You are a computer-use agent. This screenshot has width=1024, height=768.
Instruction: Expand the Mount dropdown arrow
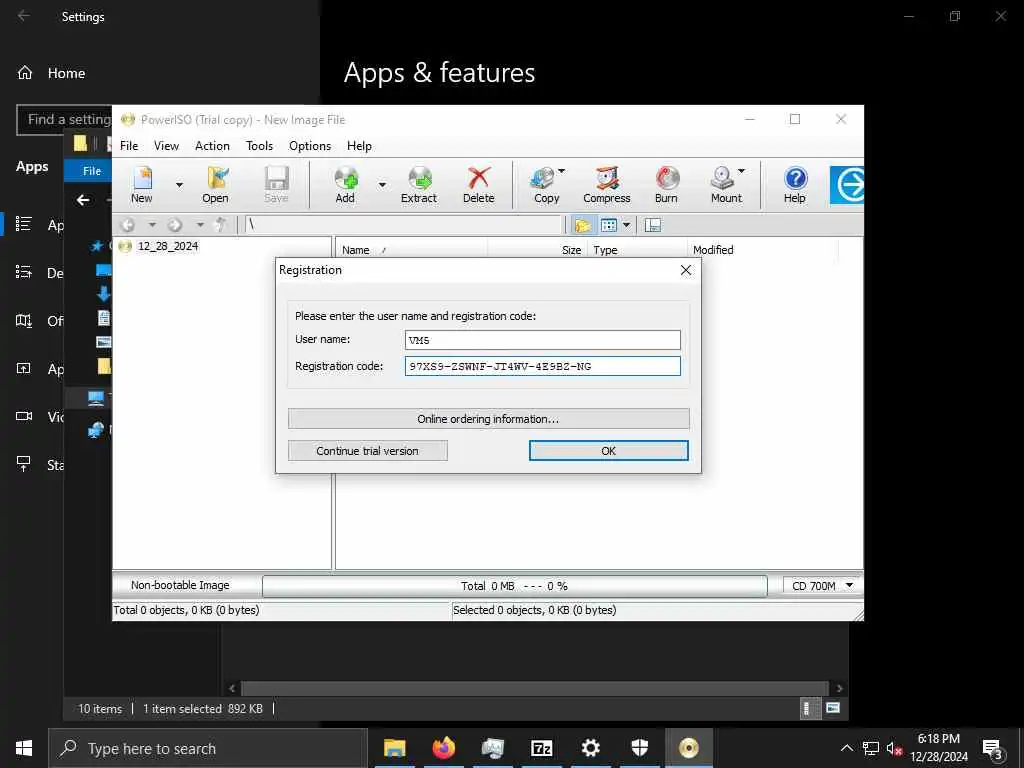point(741,171)
